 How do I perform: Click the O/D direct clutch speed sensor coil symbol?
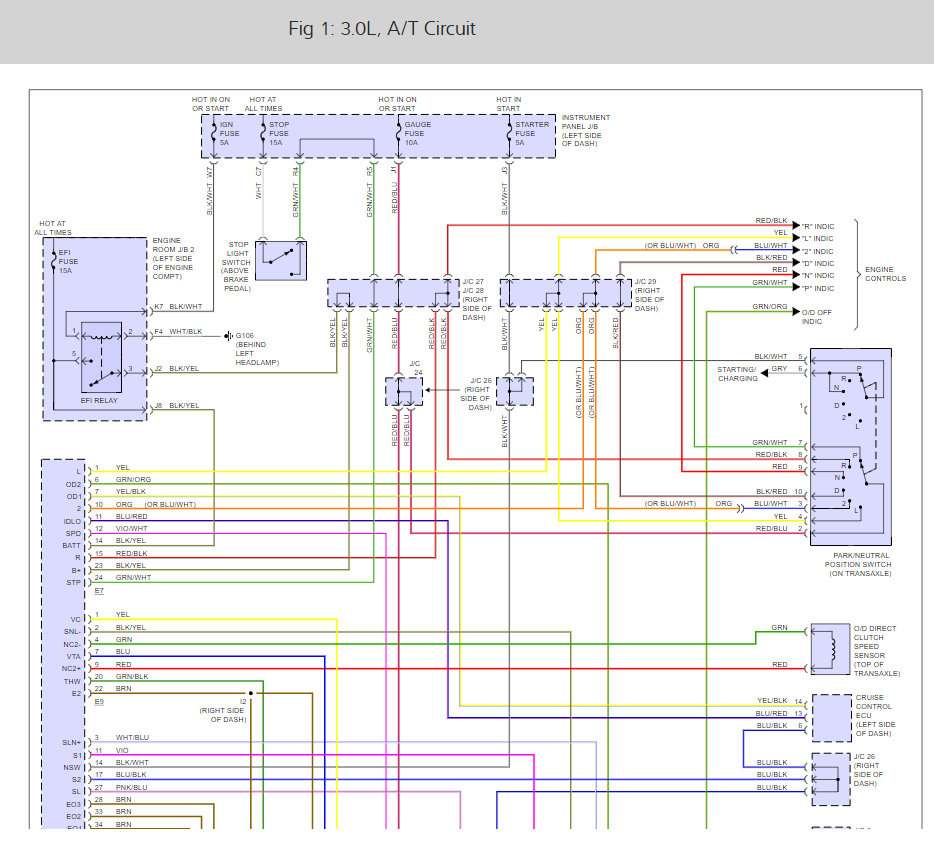tap(831, 649)
